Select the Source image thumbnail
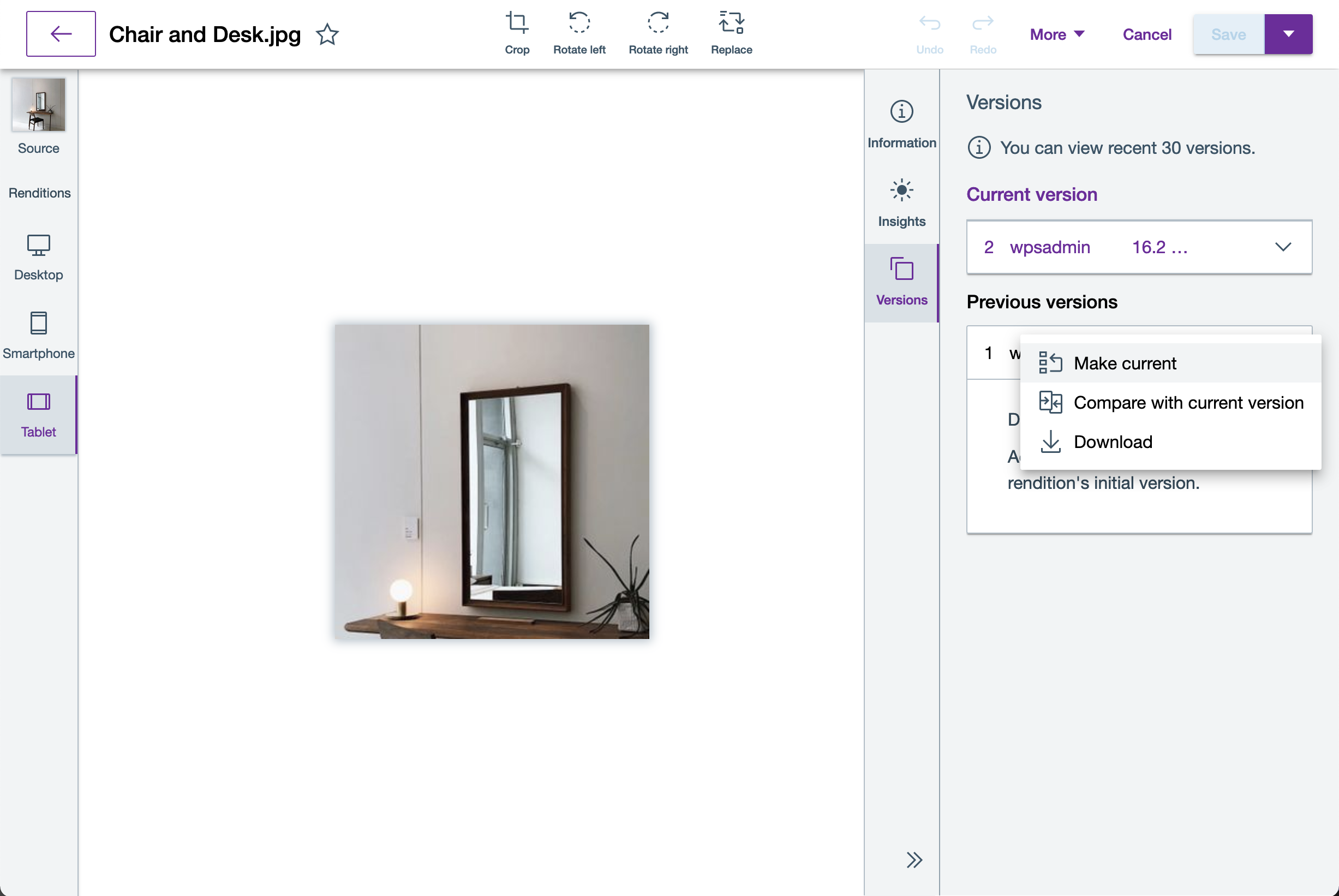The width and height of the screenshot is (1339, 896). pos(38,105)
